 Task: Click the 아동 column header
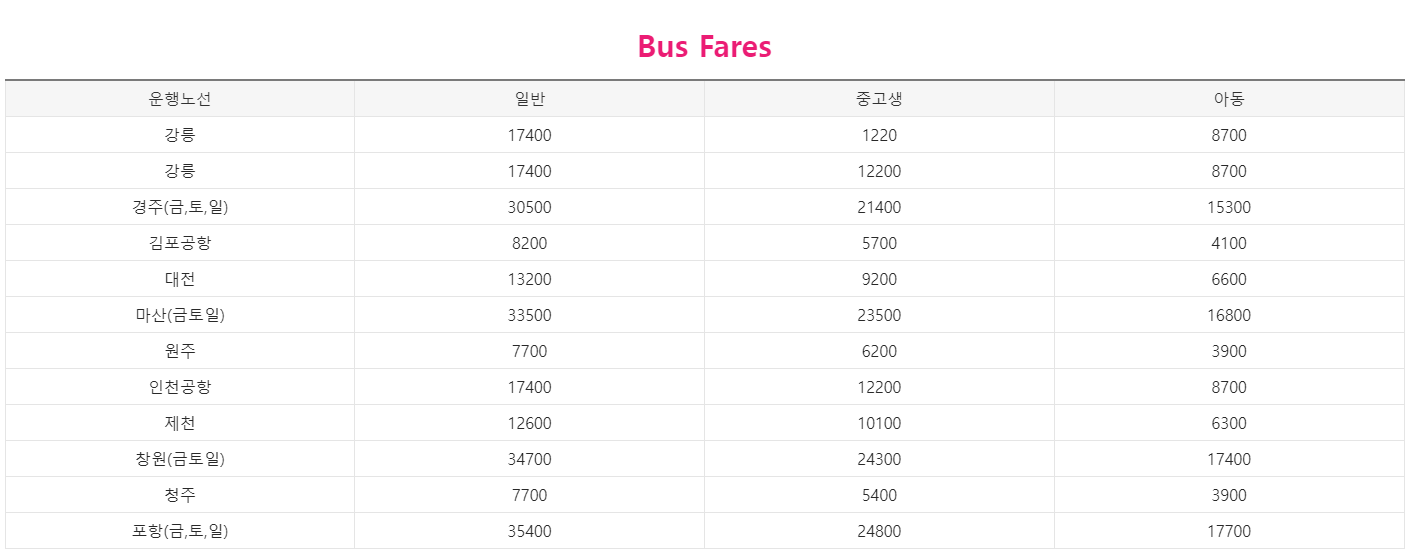tap(1229, 99)
